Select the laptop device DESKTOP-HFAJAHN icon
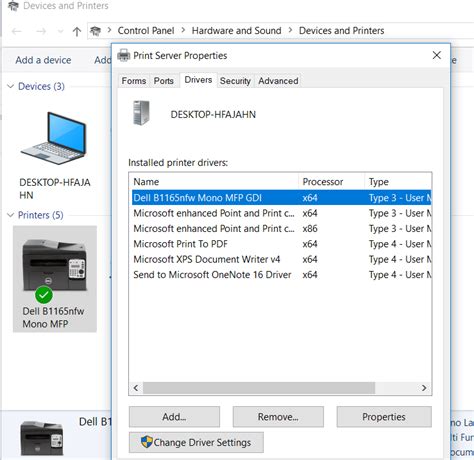Image resolution: width=474 pixels, height=460 pixels. [x=54, y=138]
